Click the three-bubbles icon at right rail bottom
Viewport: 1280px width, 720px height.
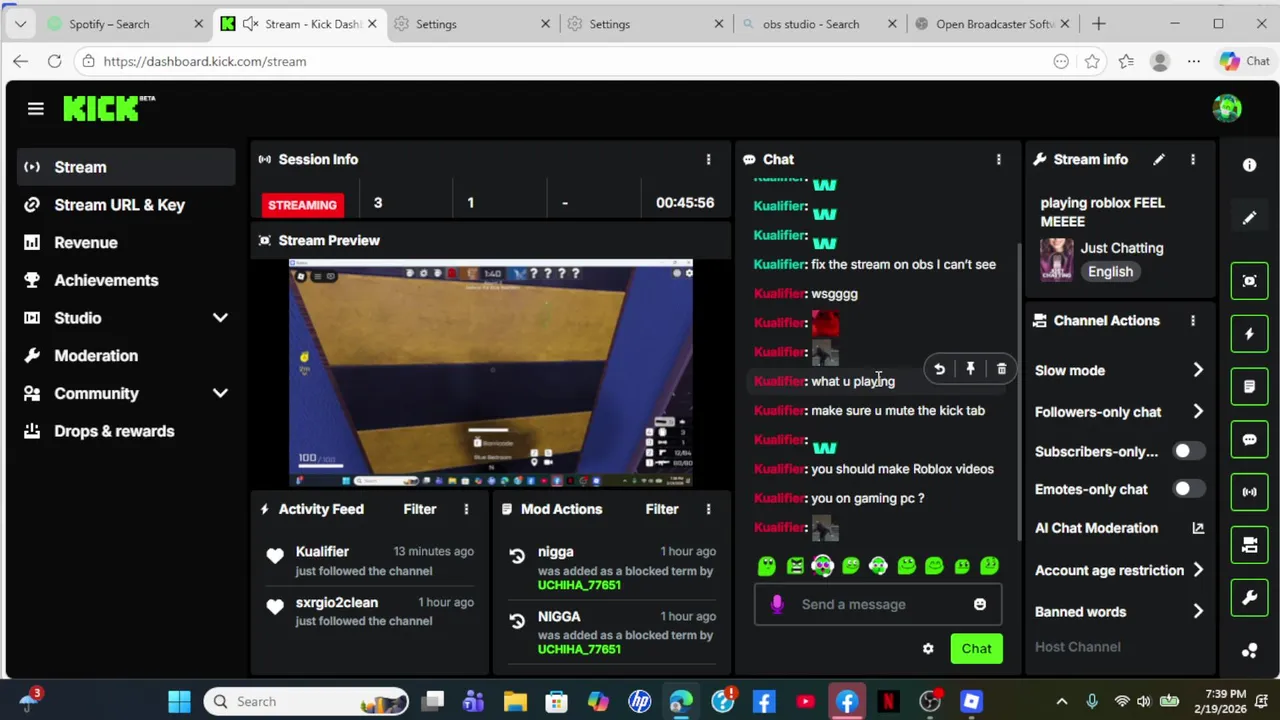(x=1249, y=651)
